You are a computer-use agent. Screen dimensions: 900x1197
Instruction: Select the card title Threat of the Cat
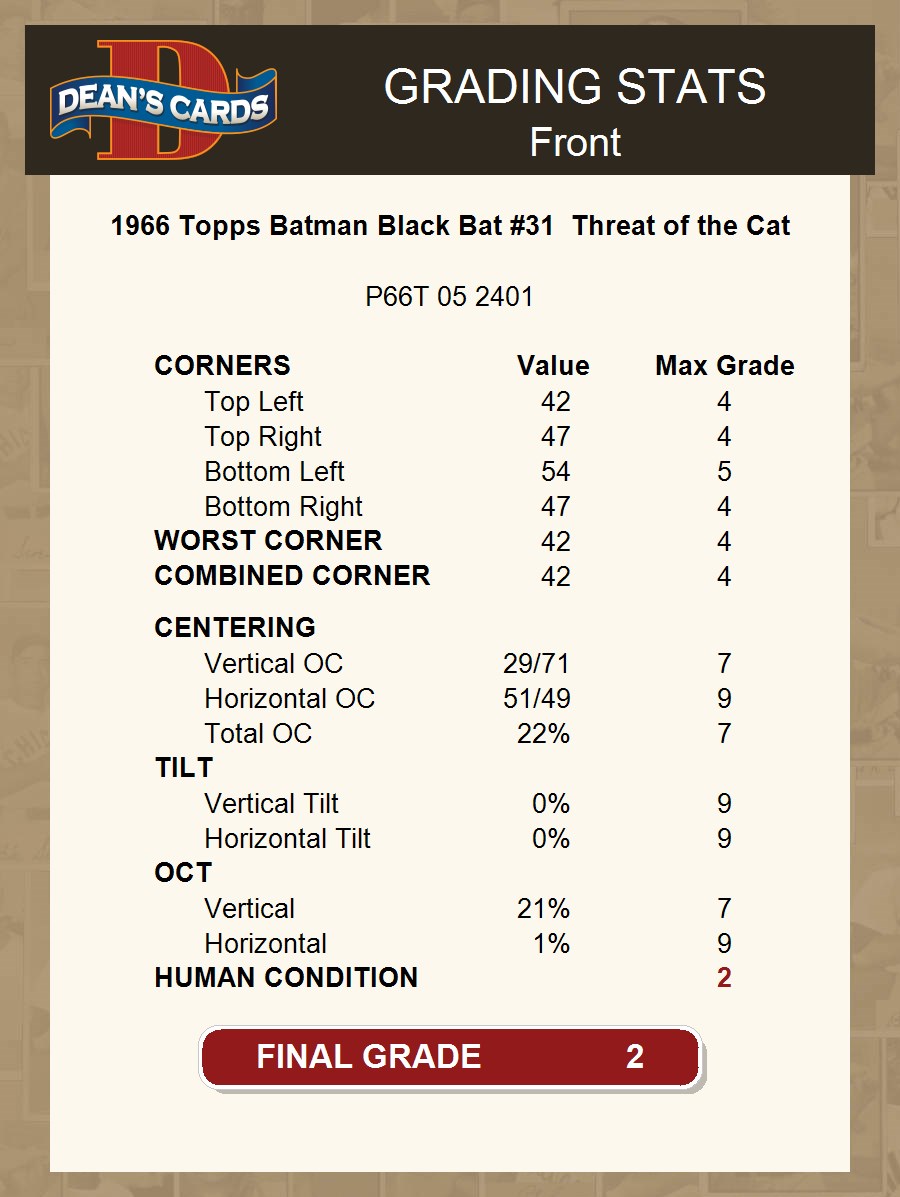(450, 226)
